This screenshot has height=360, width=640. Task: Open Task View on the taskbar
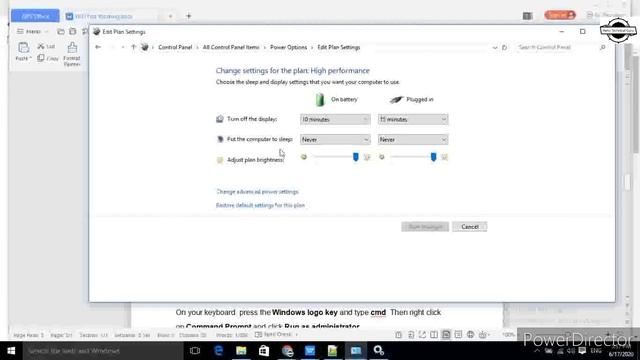click(x=195, y=351)
